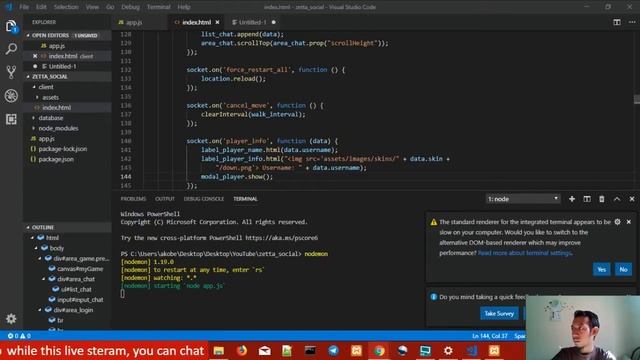Click the unsaved dot on Untitled-1 tab
The image size is (640, 360).
coord(273,22)
